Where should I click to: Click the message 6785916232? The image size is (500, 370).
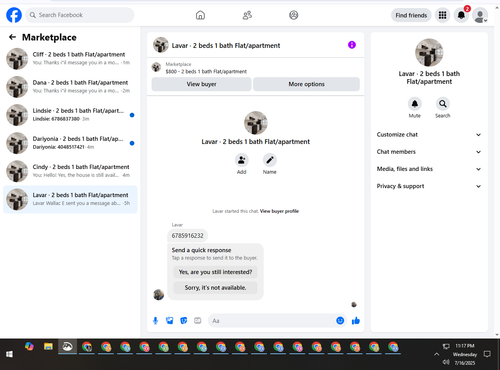tap(188, 236)
